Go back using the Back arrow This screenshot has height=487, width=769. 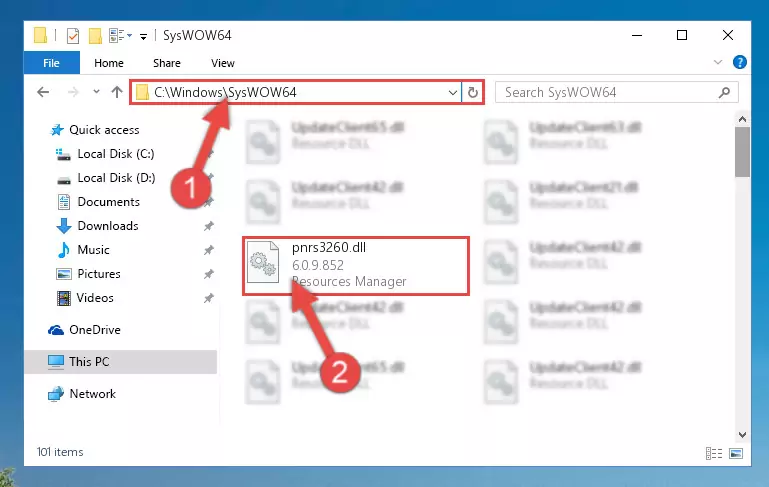[x=43, y=92]
